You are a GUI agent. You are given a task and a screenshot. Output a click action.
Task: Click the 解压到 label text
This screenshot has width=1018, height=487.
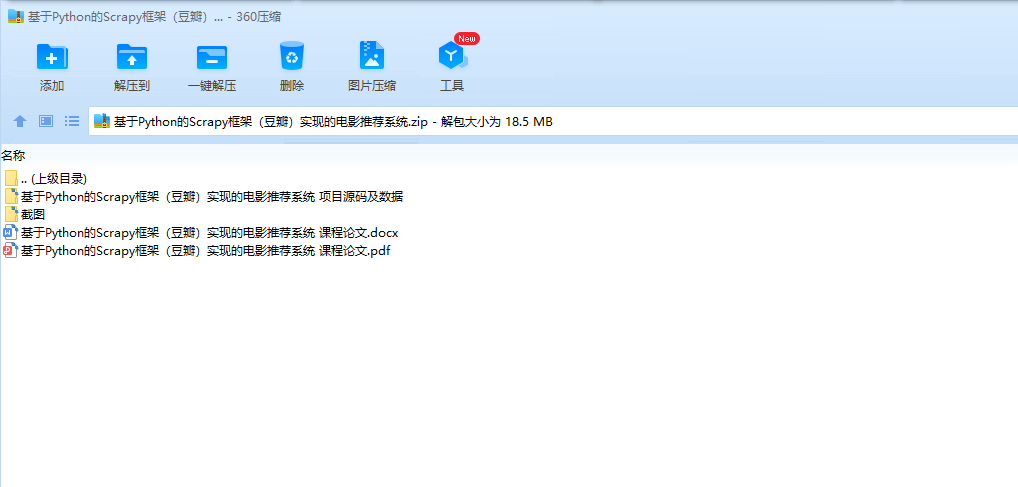point(132,86)
